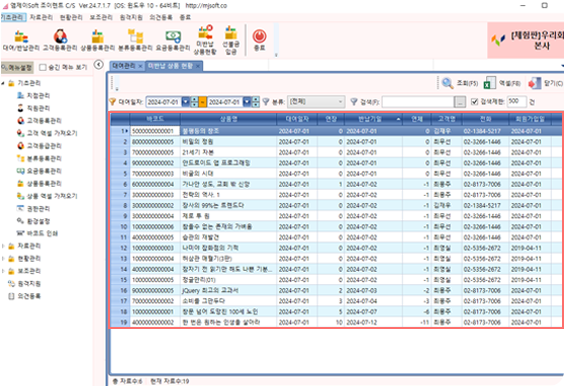This screenshot has height=387, width=565.
Task: Open the 현황관리 menu
Action: point(71,17)
